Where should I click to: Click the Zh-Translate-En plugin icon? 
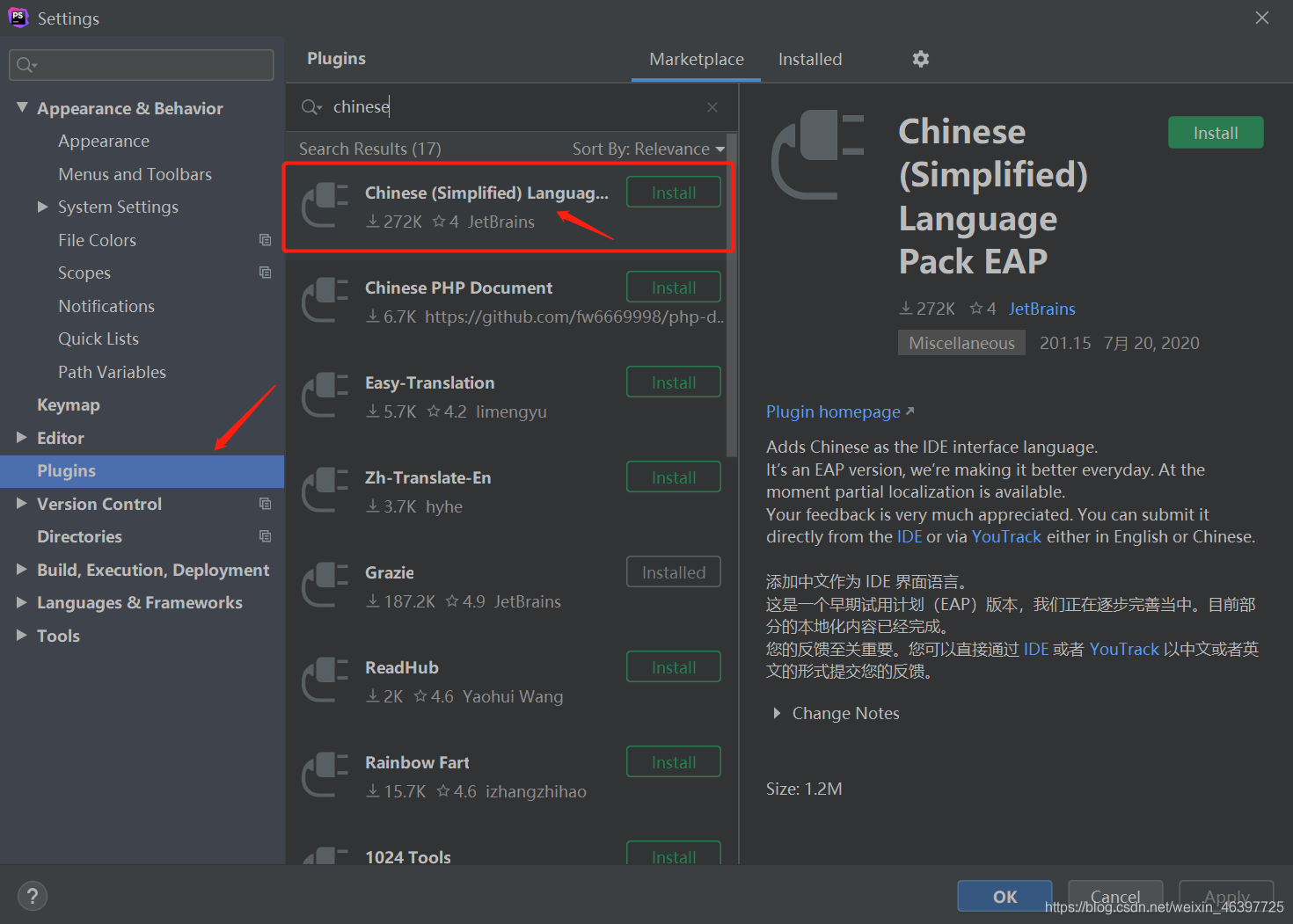coord(325,490)
